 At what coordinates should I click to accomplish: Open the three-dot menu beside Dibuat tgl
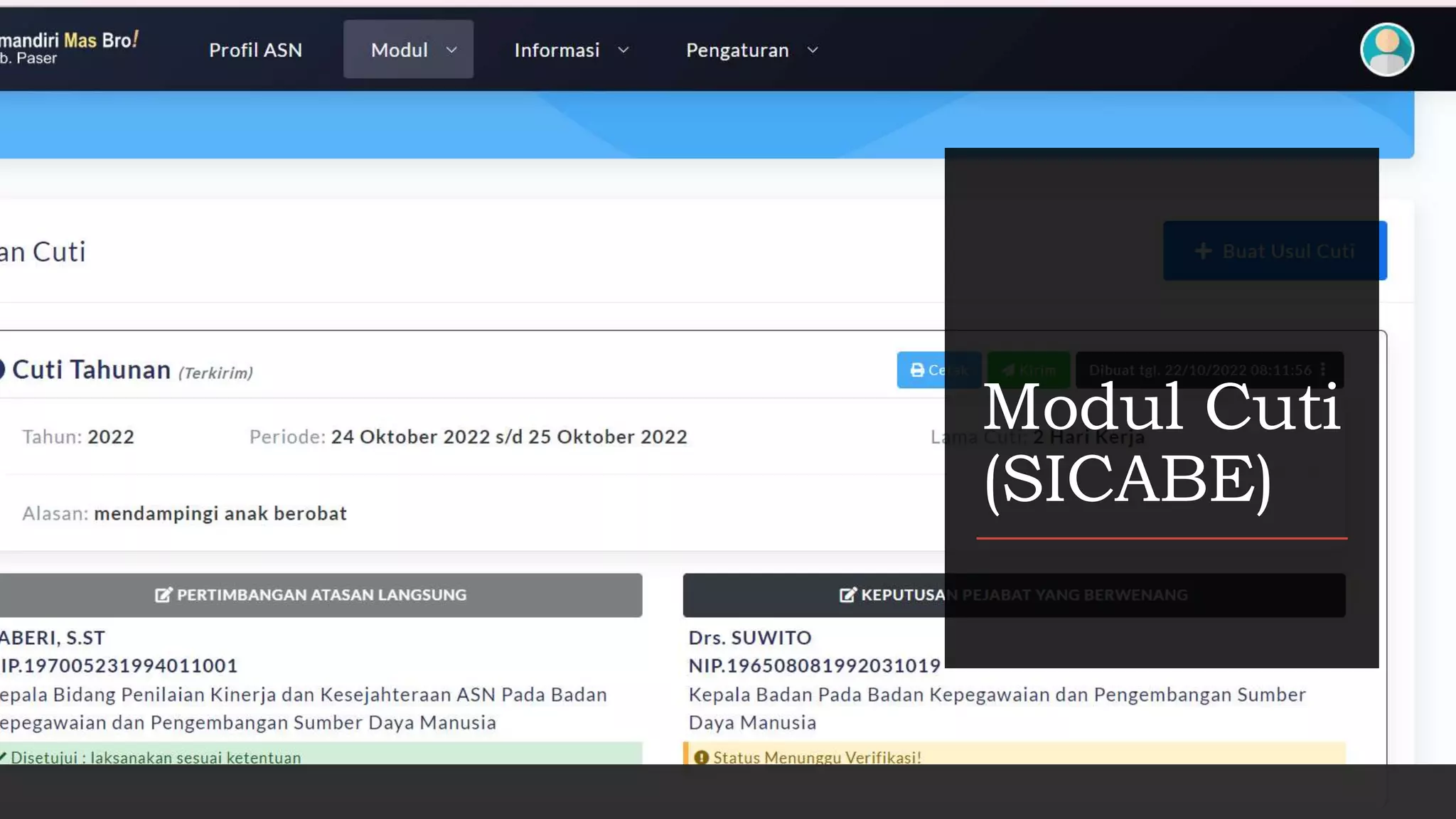[1323, 370]
